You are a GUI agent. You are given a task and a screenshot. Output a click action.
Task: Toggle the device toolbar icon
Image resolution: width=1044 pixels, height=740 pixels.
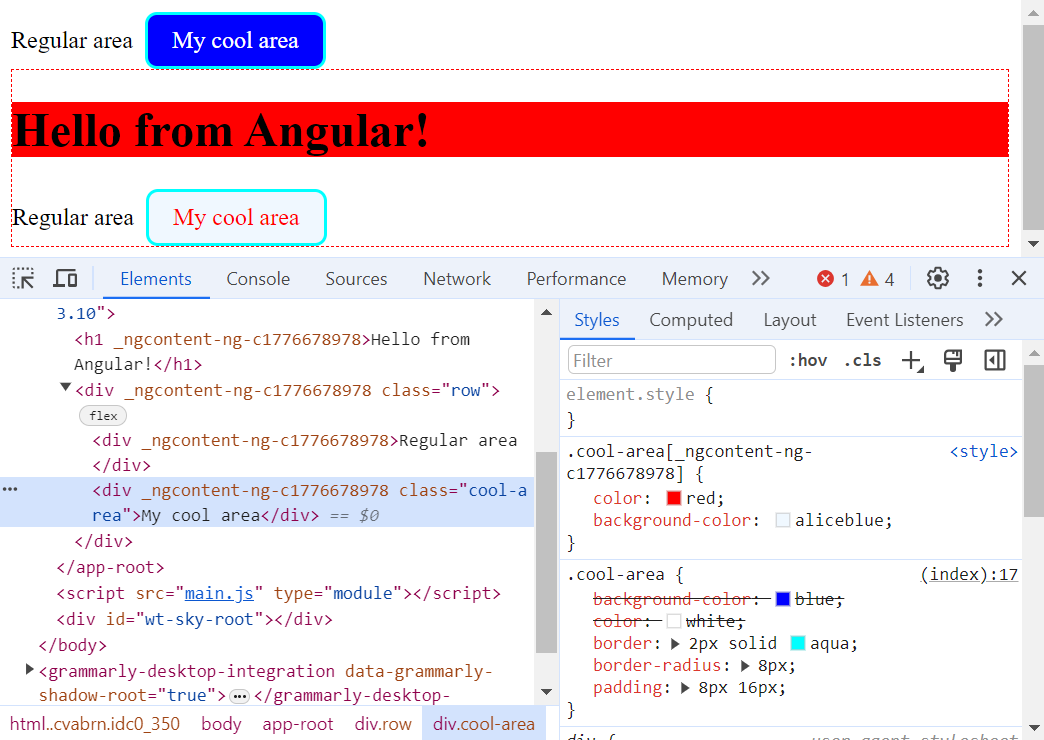point(65,278)
